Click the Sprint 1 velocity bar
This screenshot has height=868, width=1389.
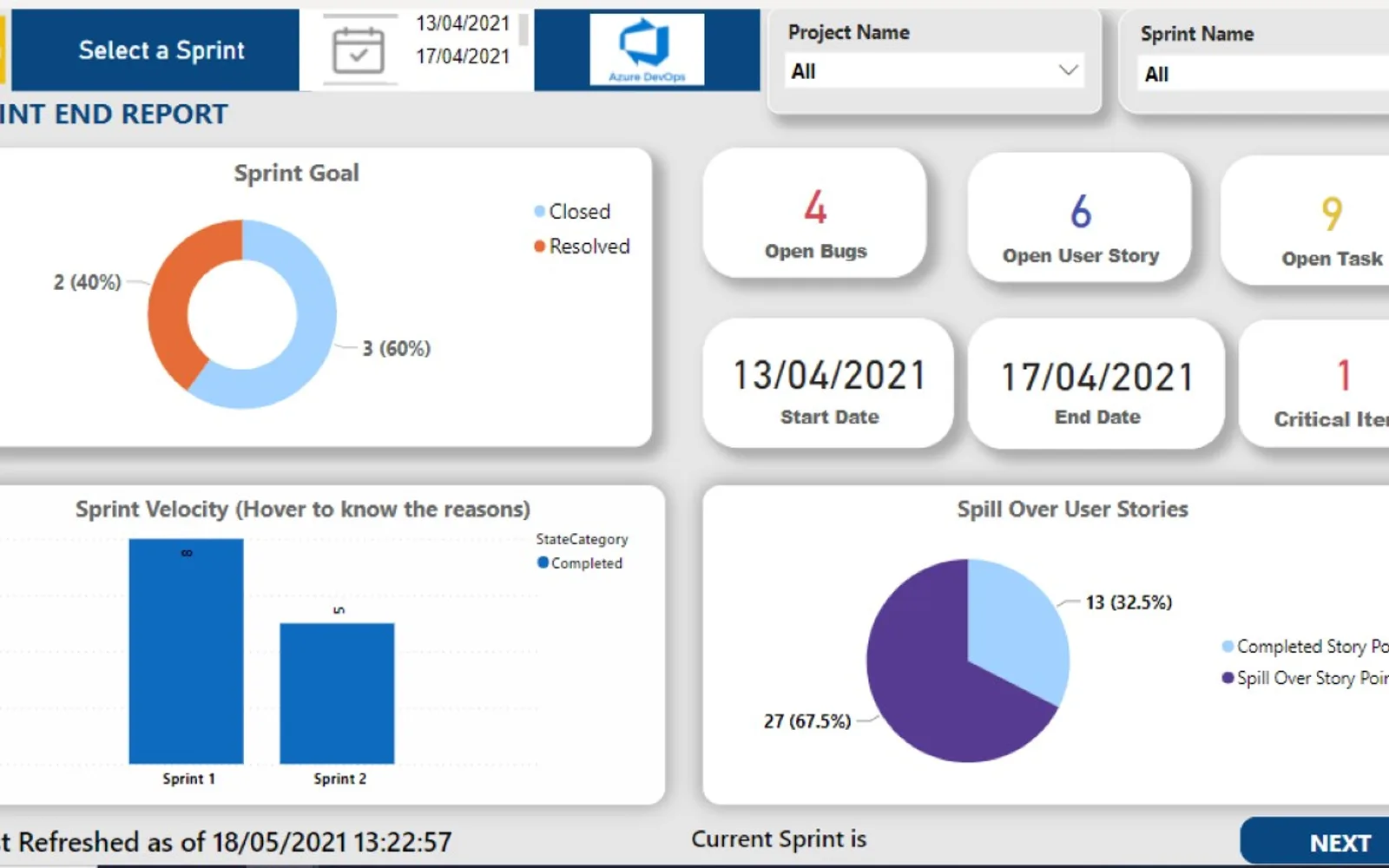186,651
